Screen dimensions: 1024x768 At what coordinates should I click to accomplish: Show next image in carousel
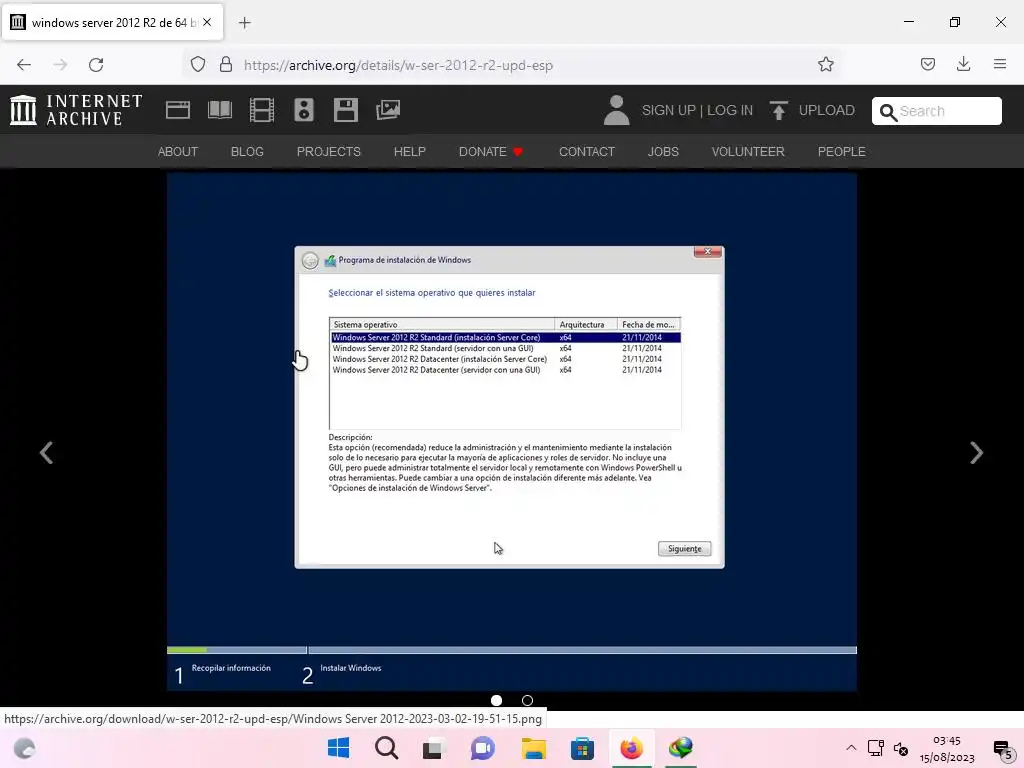[x=976, y=453]
